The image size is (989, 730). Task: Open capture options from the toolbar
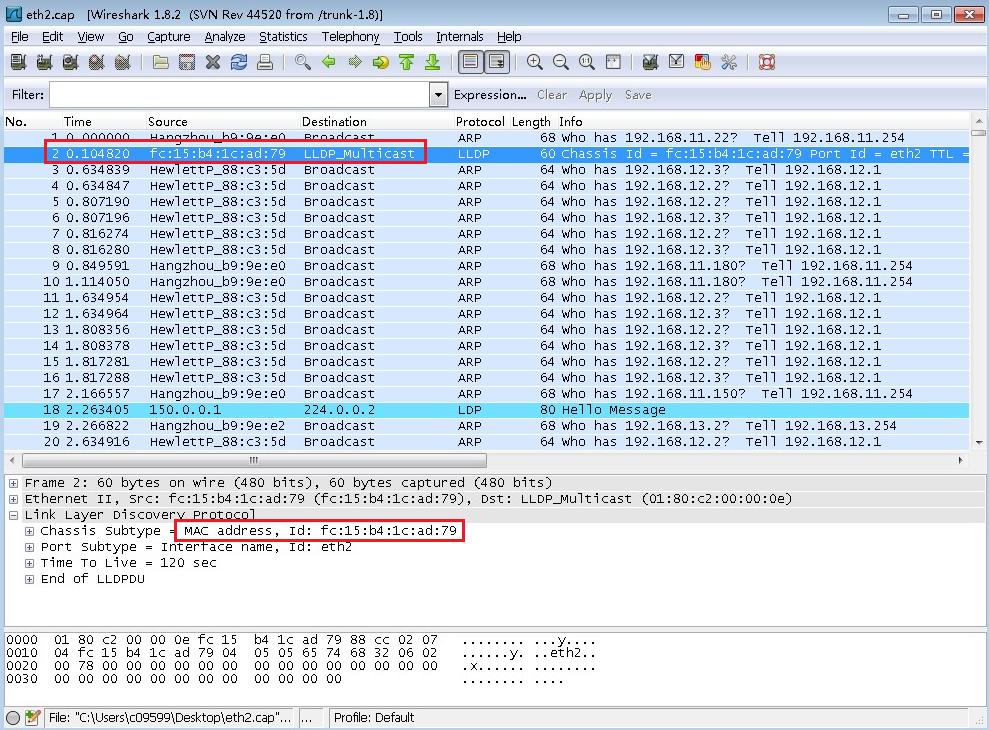pyautogui.click(x=45, y=62)
